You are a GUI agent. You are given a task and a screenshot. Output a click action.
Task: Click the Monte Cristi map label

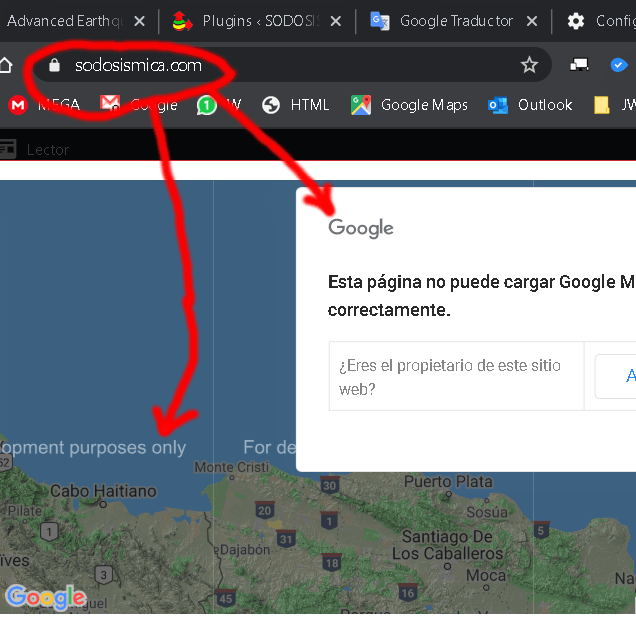(231, 467)
